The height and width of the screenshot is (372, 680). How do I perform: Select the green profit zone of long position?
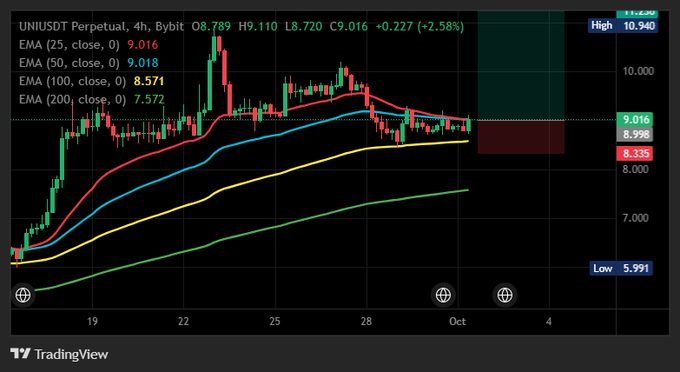pyautogui.click(x=521, y=65)
